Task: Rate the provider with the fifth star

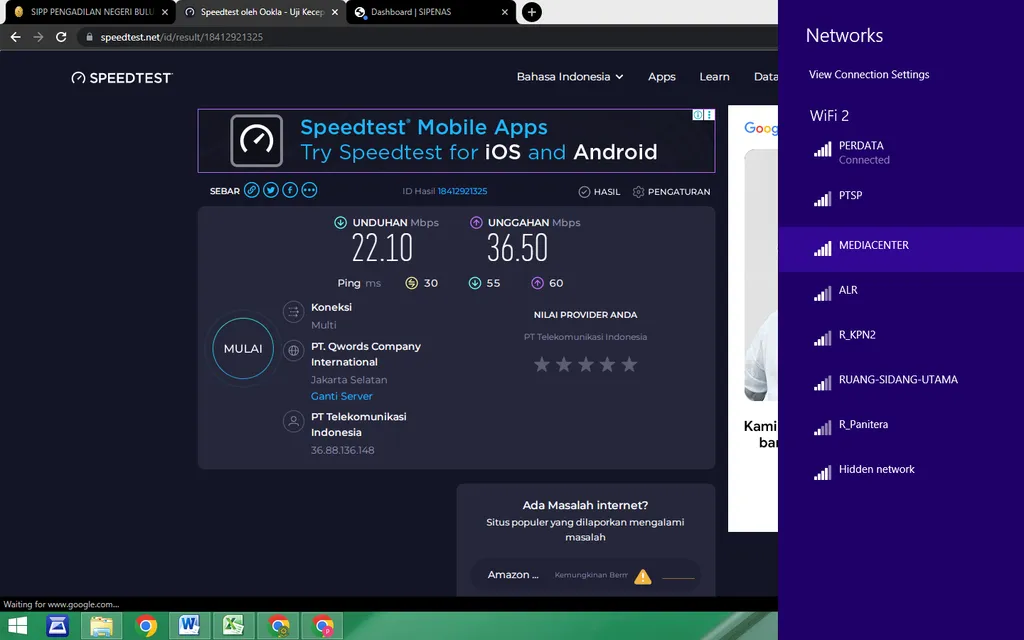Action: point(629,365)
